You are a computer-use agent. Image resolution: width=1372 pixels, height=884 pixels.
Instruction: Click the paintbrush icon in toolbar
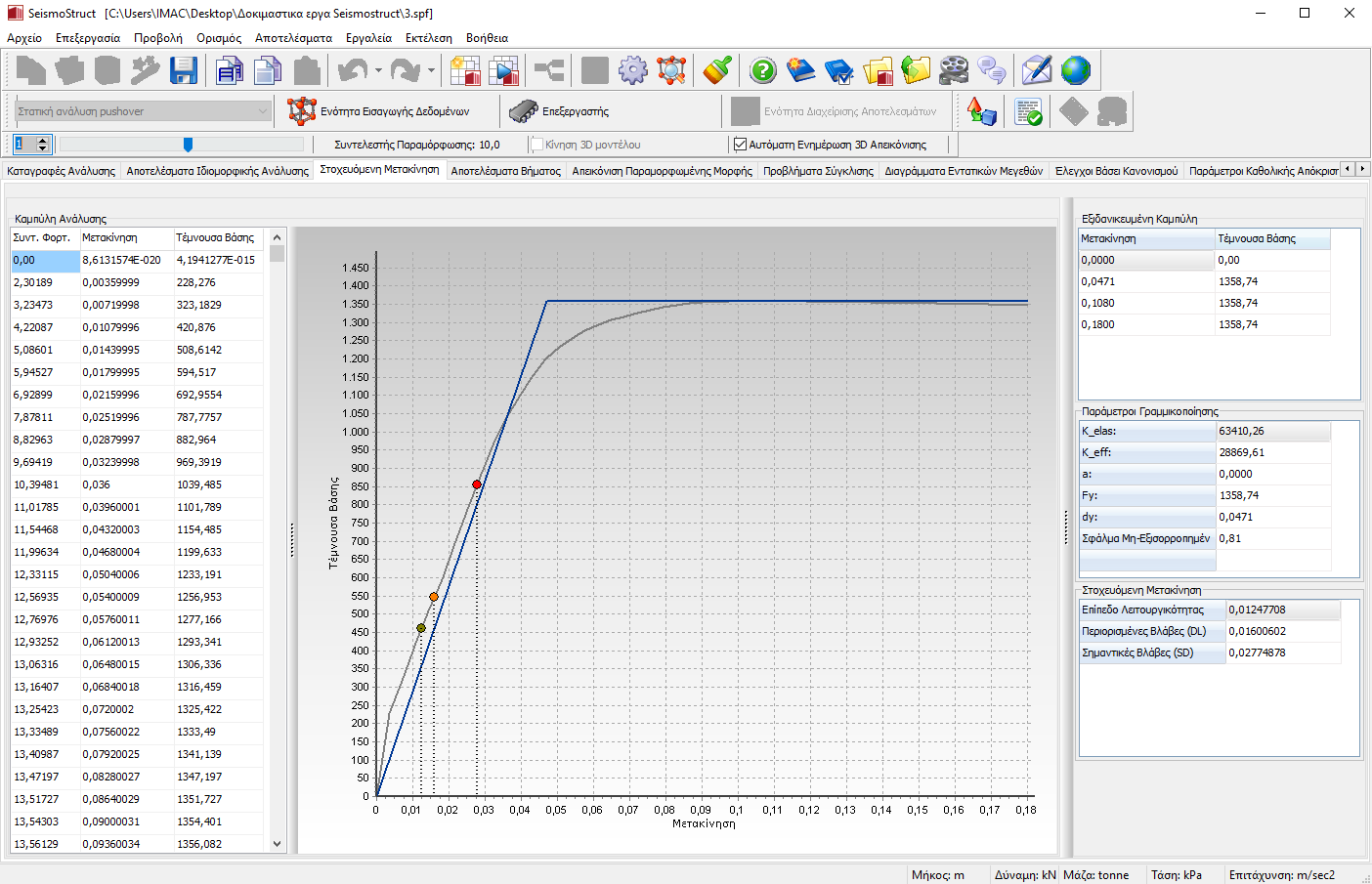coord(718,70)
